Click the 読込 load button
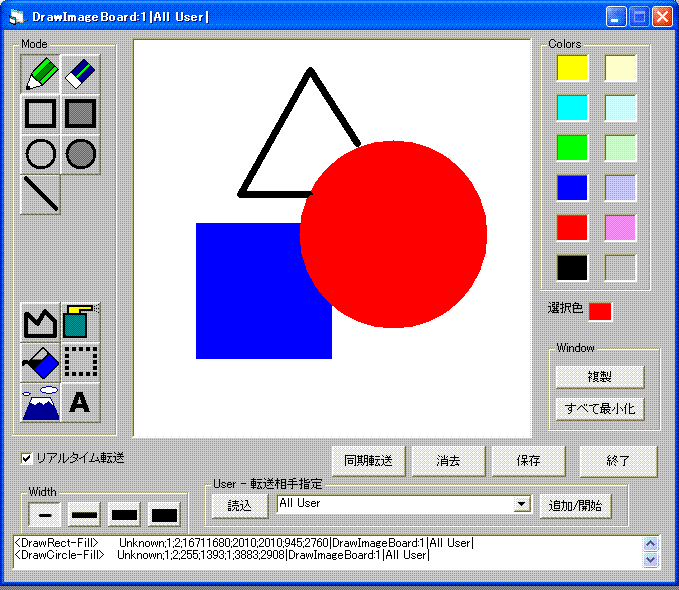This screenshot has width=679, height=590. [239, 506]
